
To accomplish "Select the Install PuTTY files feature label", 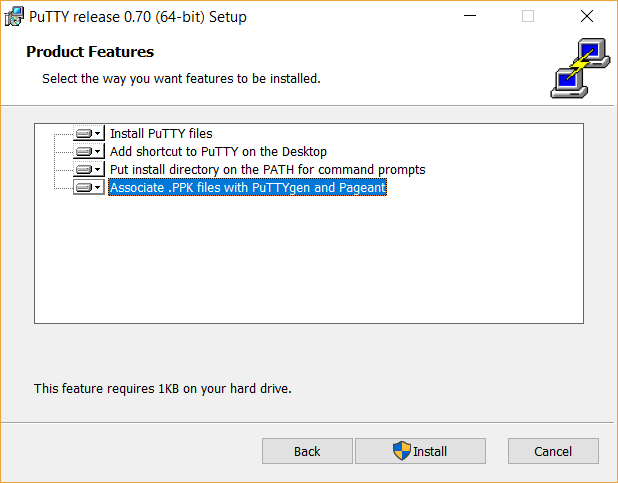I will coord(161,133).
